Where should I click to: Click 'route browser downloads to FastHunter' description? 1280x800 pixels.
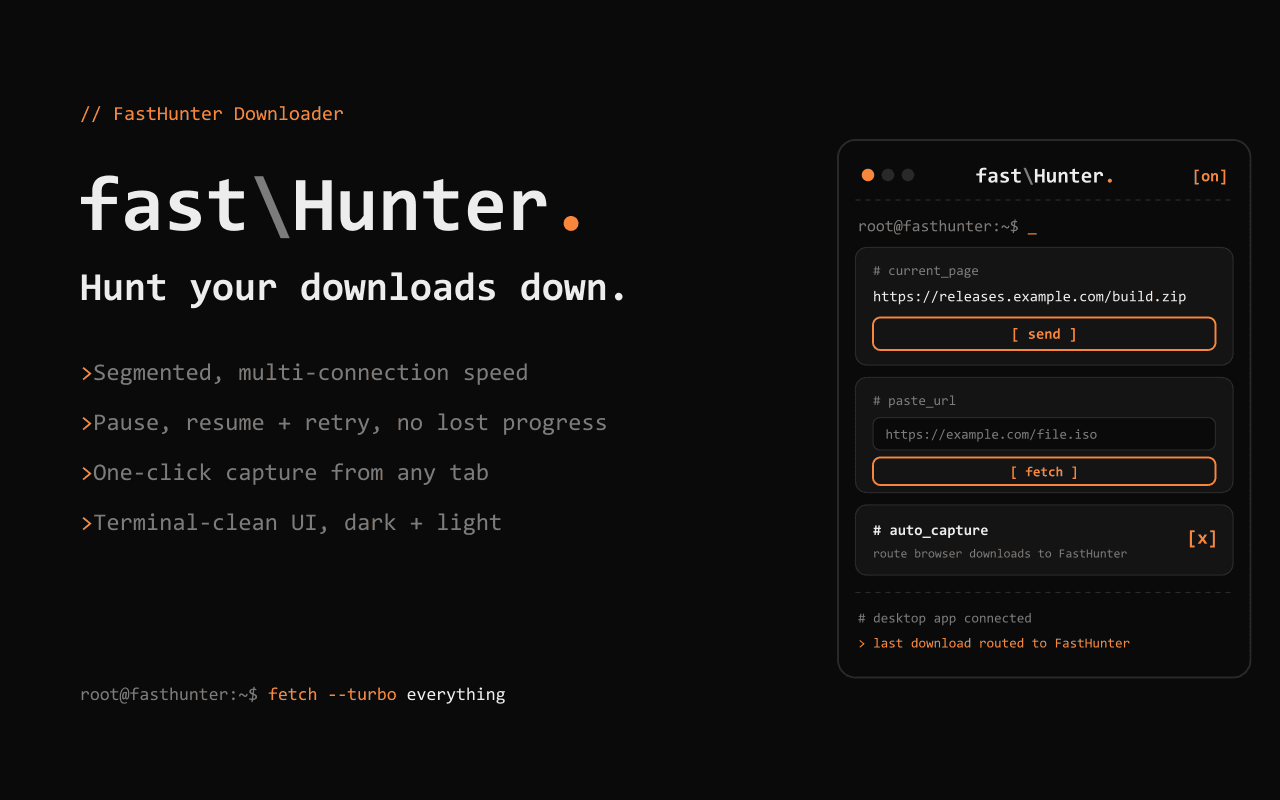(x=1000, y=553)
